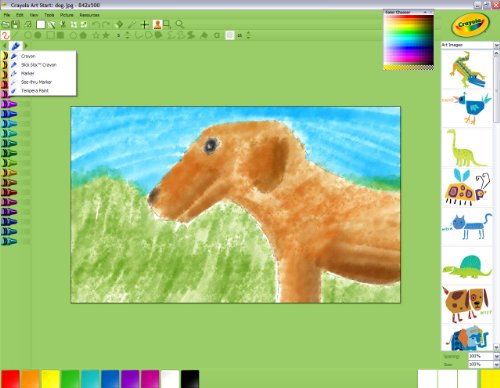Click the Open folder toolbar icon
Viewport: 500px width, 388px height.
[5, 24]
